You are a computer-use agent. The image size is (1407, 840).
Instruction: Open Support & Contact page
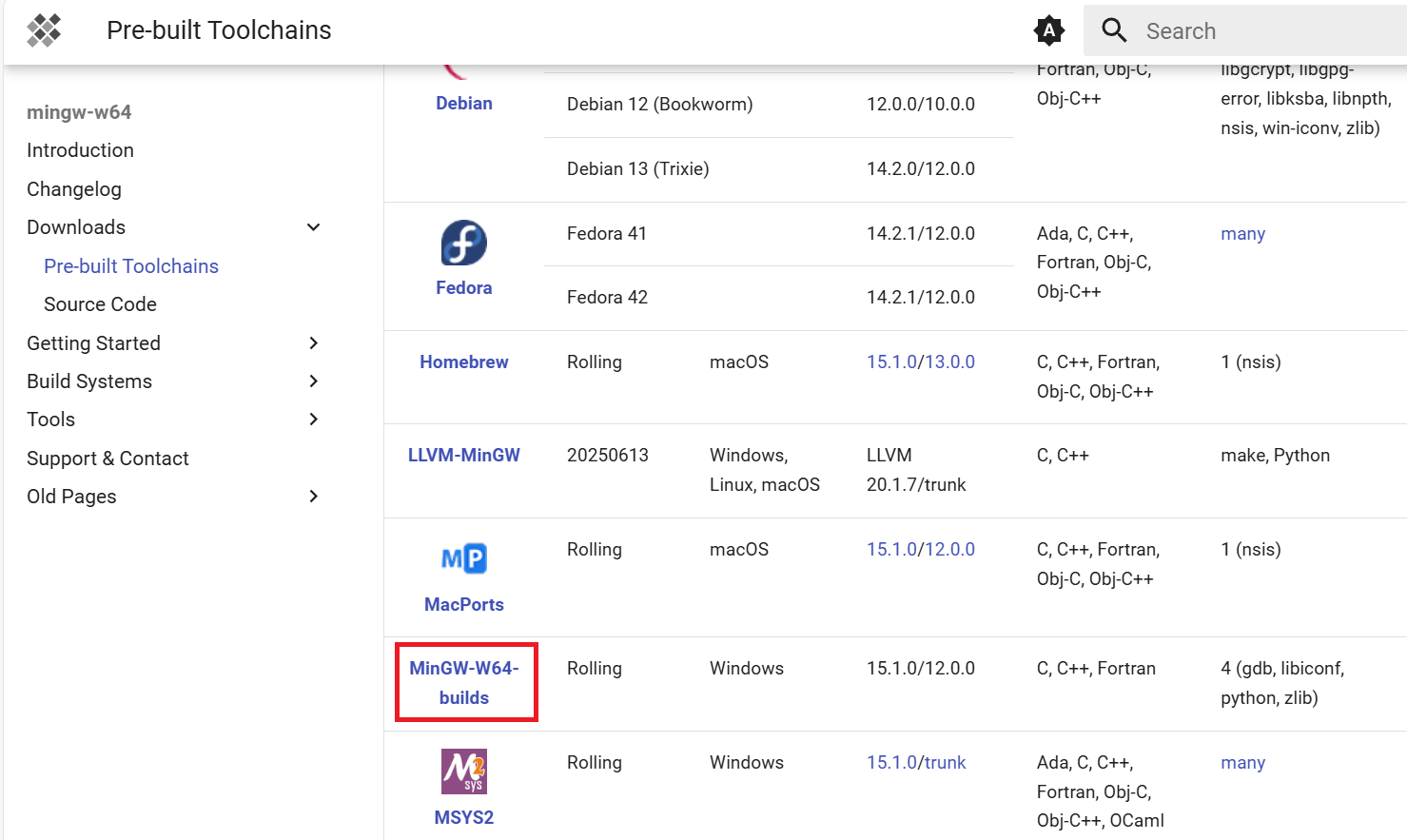pyautogui.click(x=107, y=459)
